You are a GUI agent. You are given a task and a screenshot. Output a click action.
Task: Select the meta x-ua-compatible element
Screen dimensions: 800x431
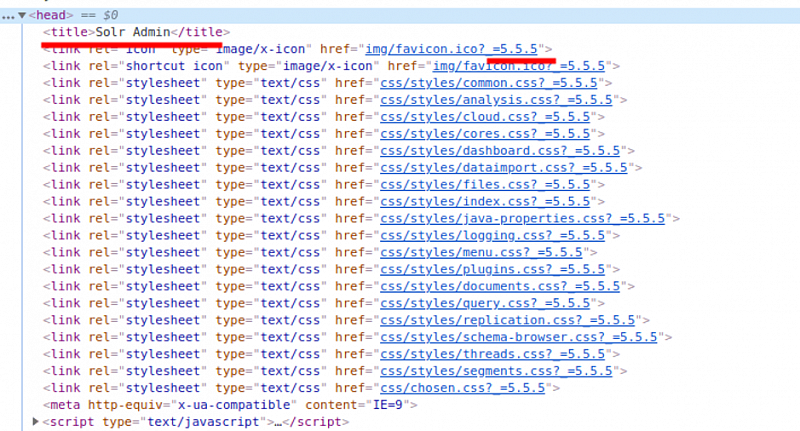230,404
